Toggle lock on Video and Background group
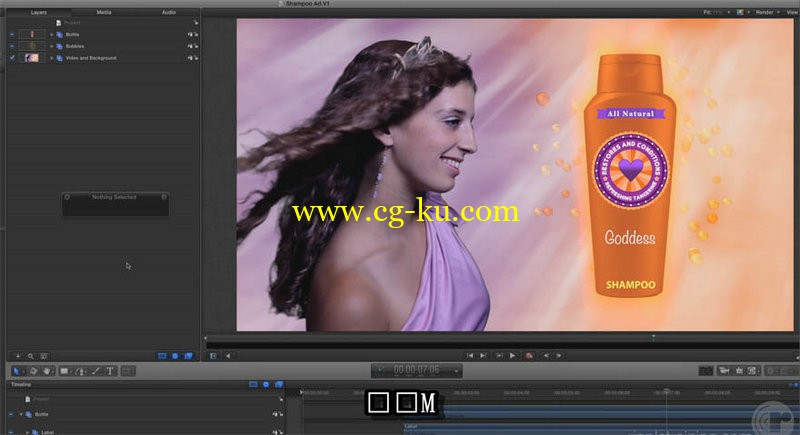This screenshot has height=435, width=800. pos(196,58)
